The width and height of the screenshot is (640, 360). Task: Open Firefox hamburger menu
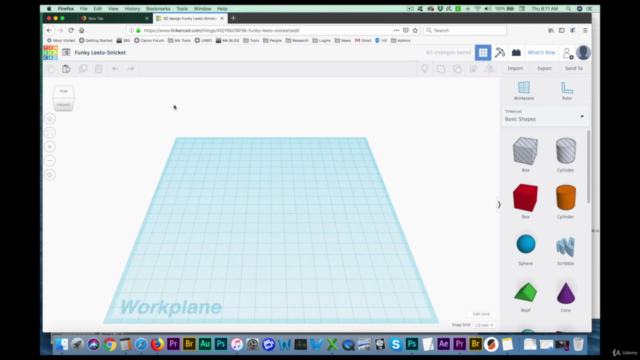pos(585,30)
